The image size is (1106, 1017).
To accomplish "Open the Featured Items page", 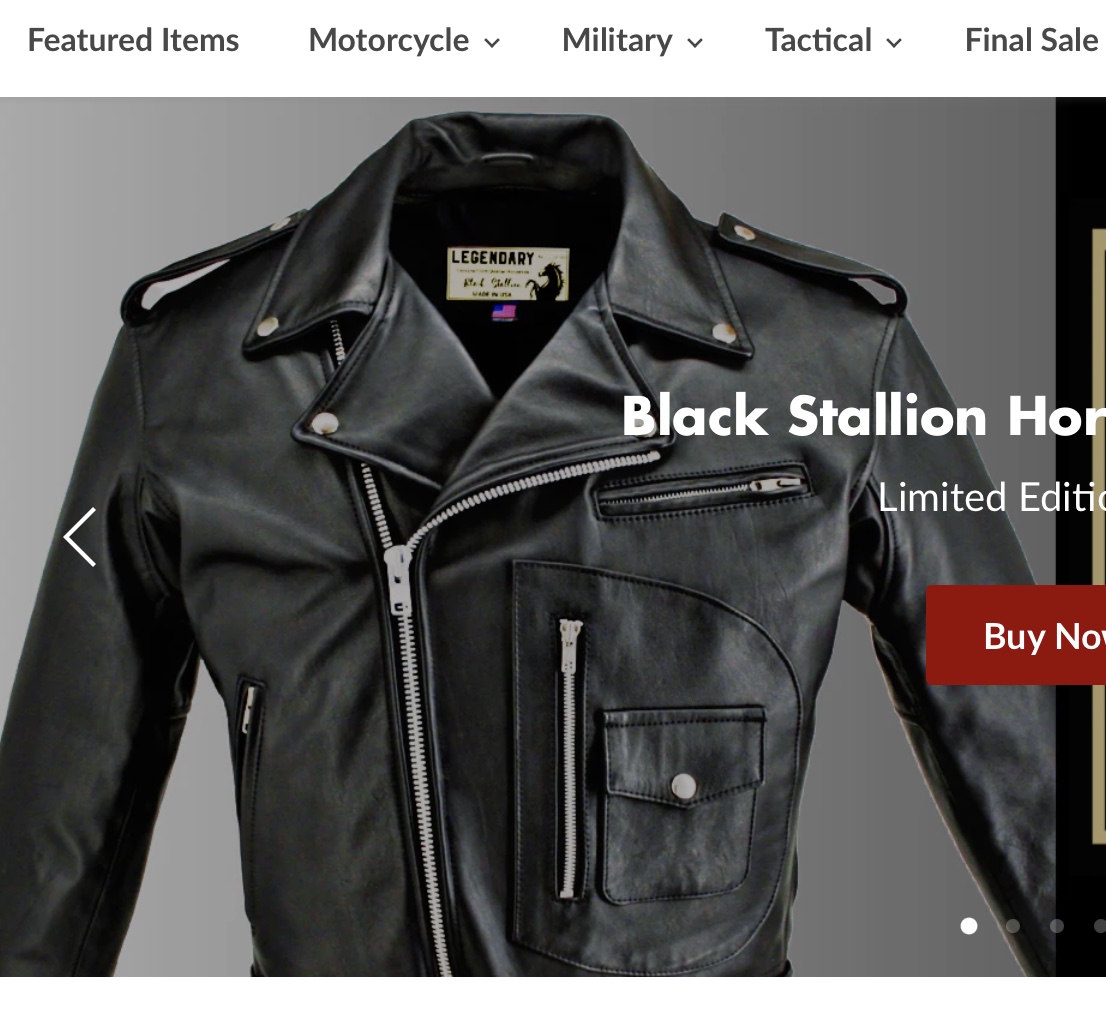I will click(x=133, y=40).
